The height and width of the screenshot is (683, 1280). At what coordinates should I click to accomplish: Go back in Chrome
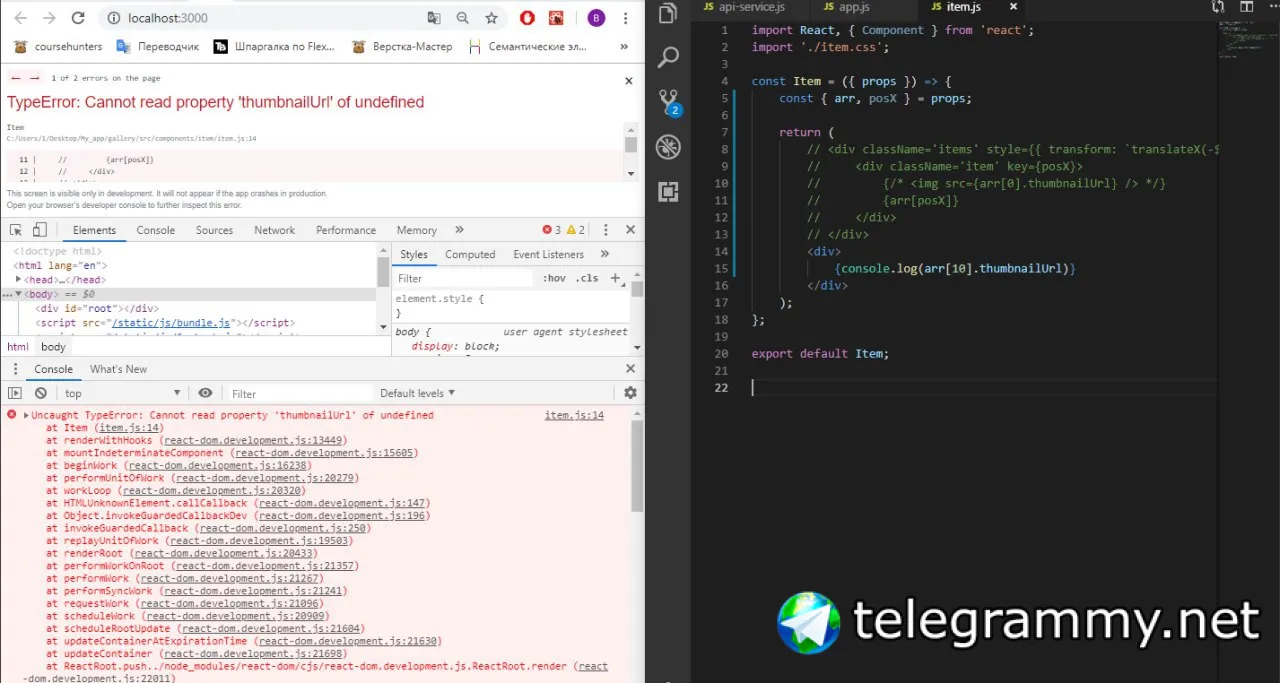20,18
